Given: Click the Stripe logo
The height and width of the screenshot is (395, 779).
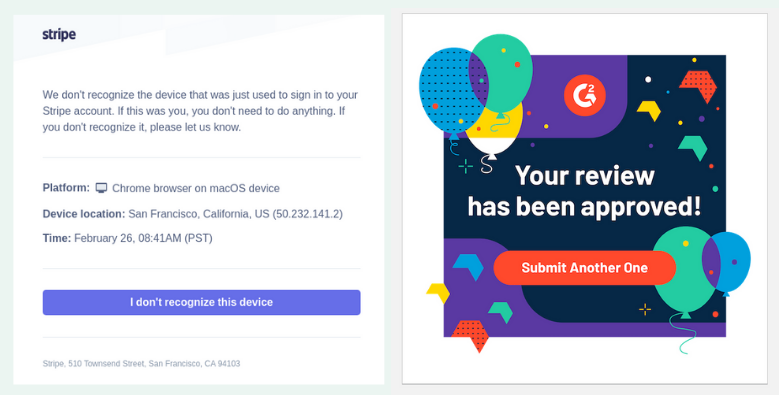Looking at the screenshot, I should (x=59, y=34).
